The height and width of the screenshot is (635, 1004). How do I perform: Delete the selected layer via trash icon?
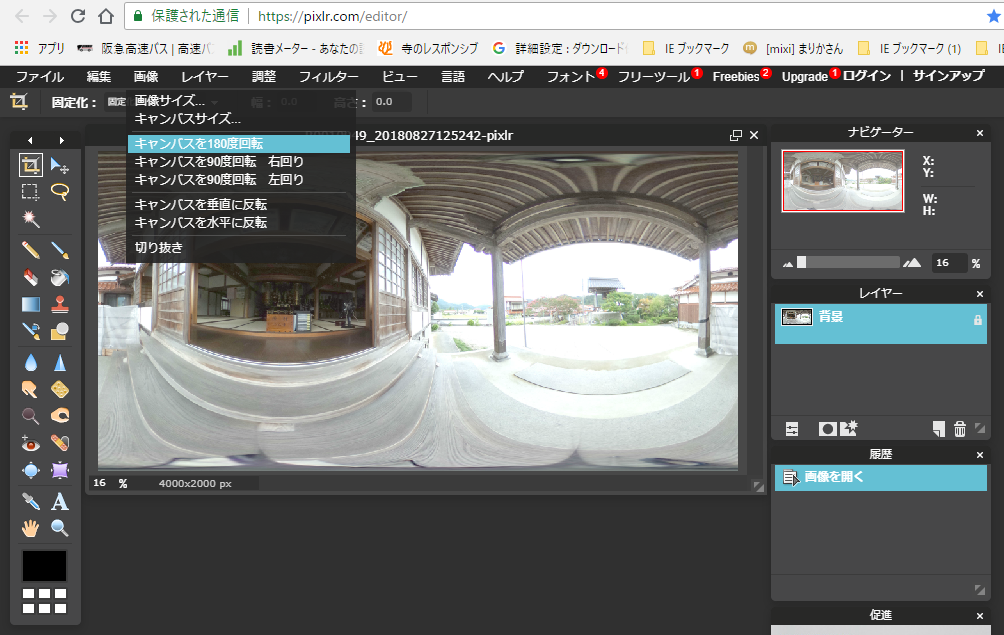coord(960,430)
